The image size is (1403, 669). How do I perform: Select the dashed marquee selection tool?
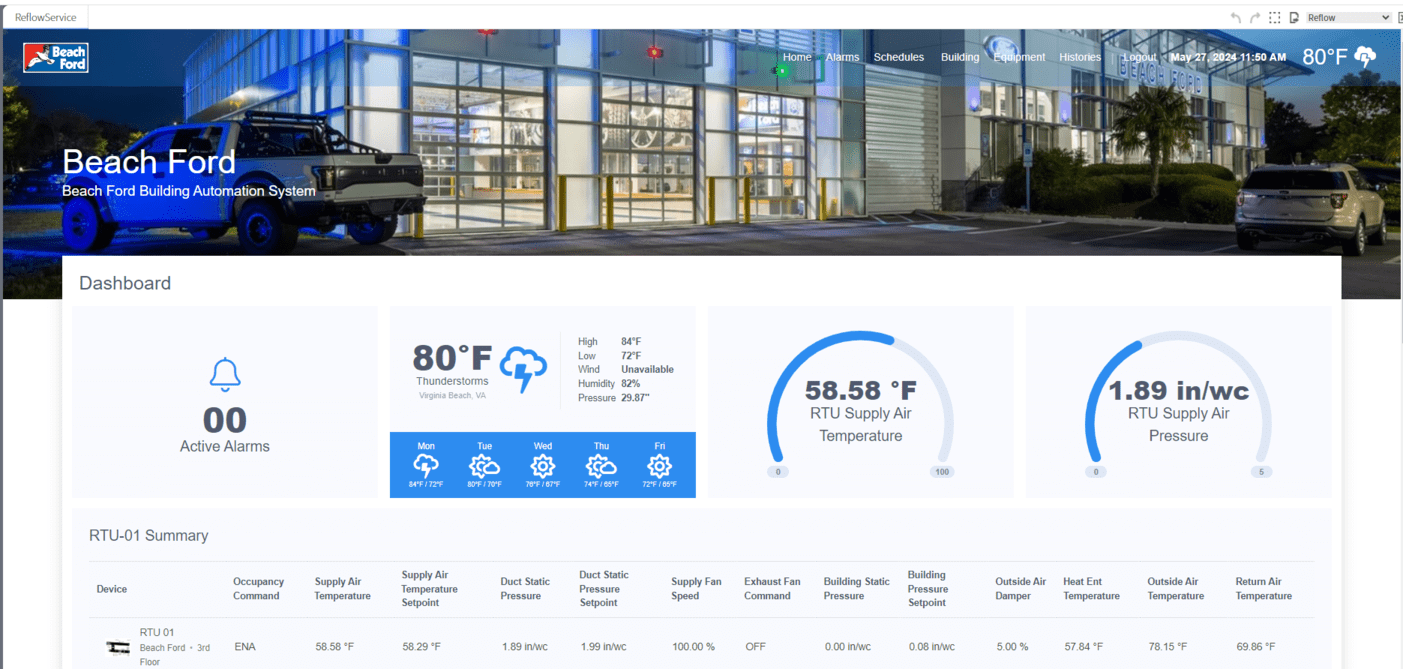coord(1275,18)
